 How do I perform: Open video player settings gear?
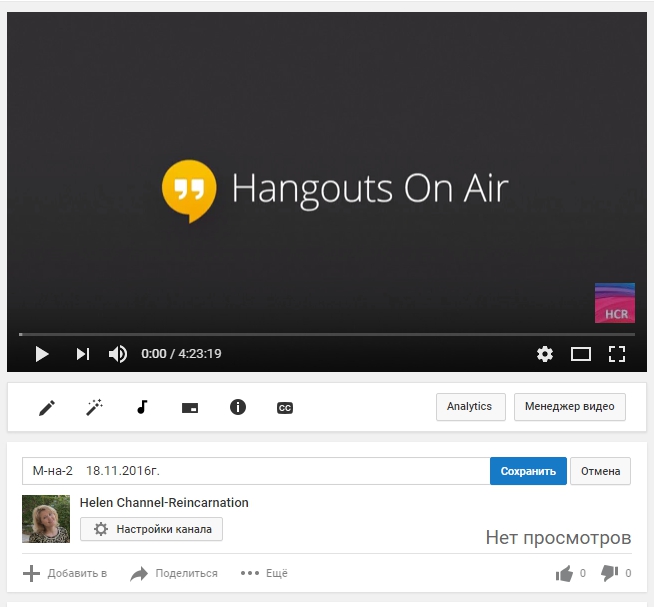[x=545, y=354]
